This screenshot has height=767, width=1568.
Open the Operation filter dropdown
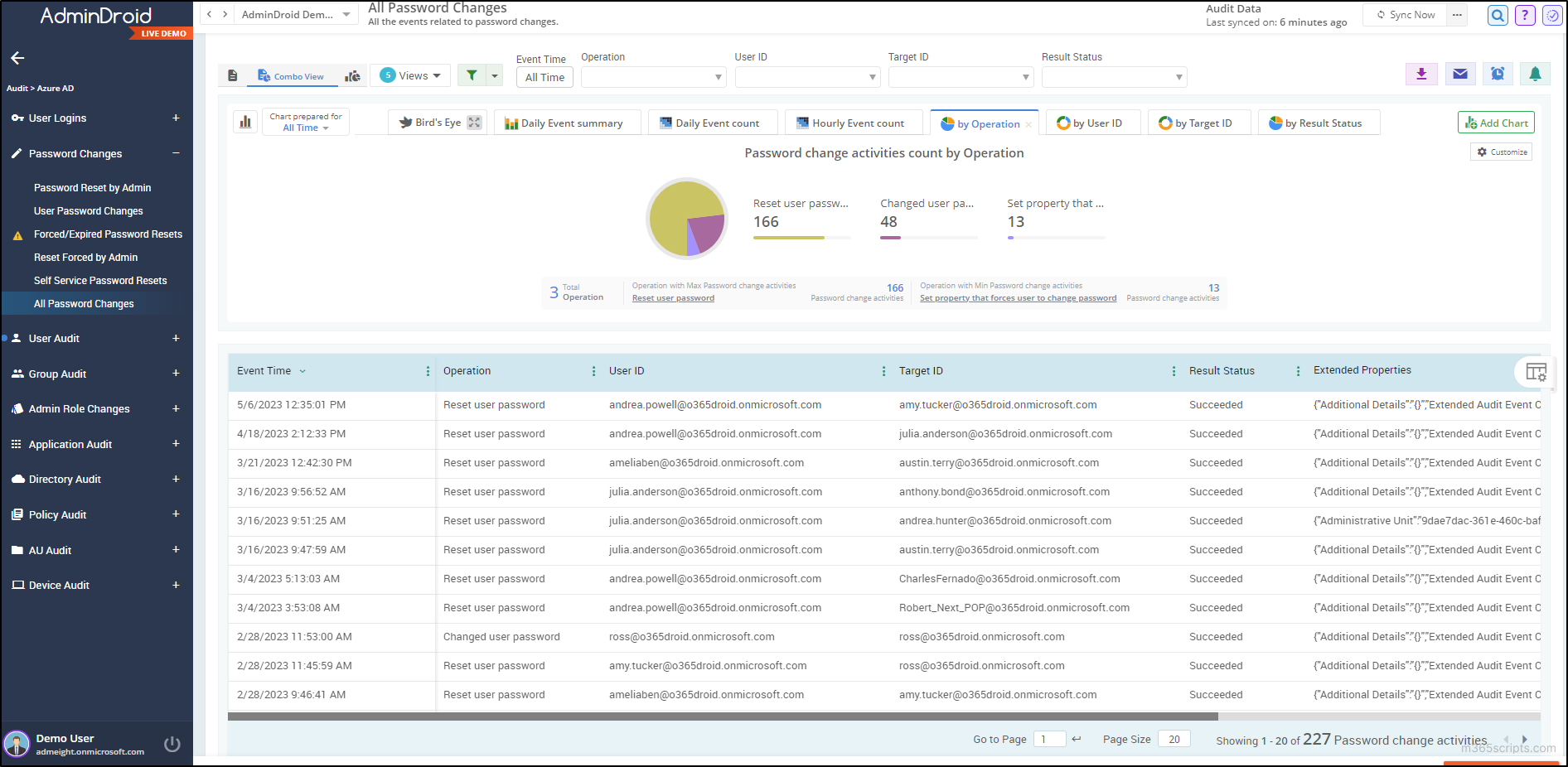pos(653,76)
